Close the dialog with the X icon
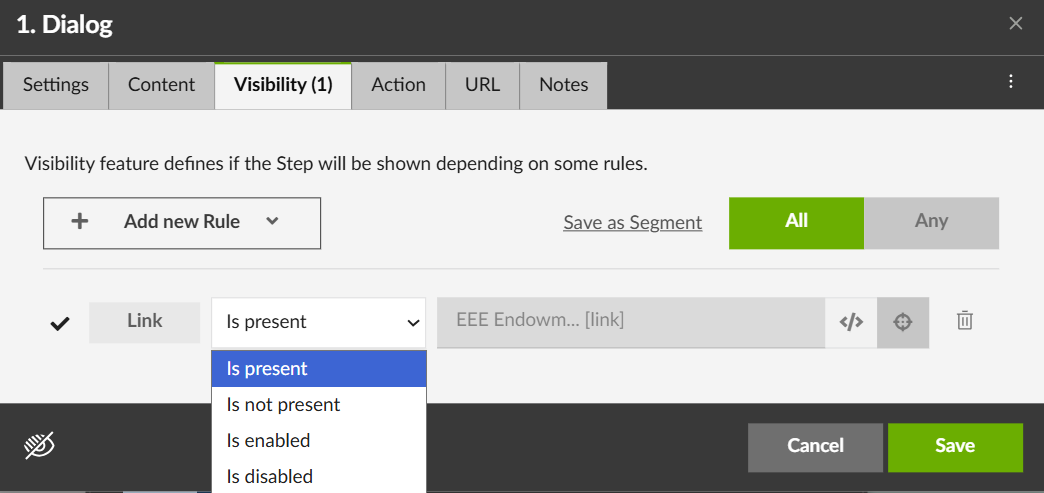The height and width of the screenshot is (493, 1044). pos(1016,24)
